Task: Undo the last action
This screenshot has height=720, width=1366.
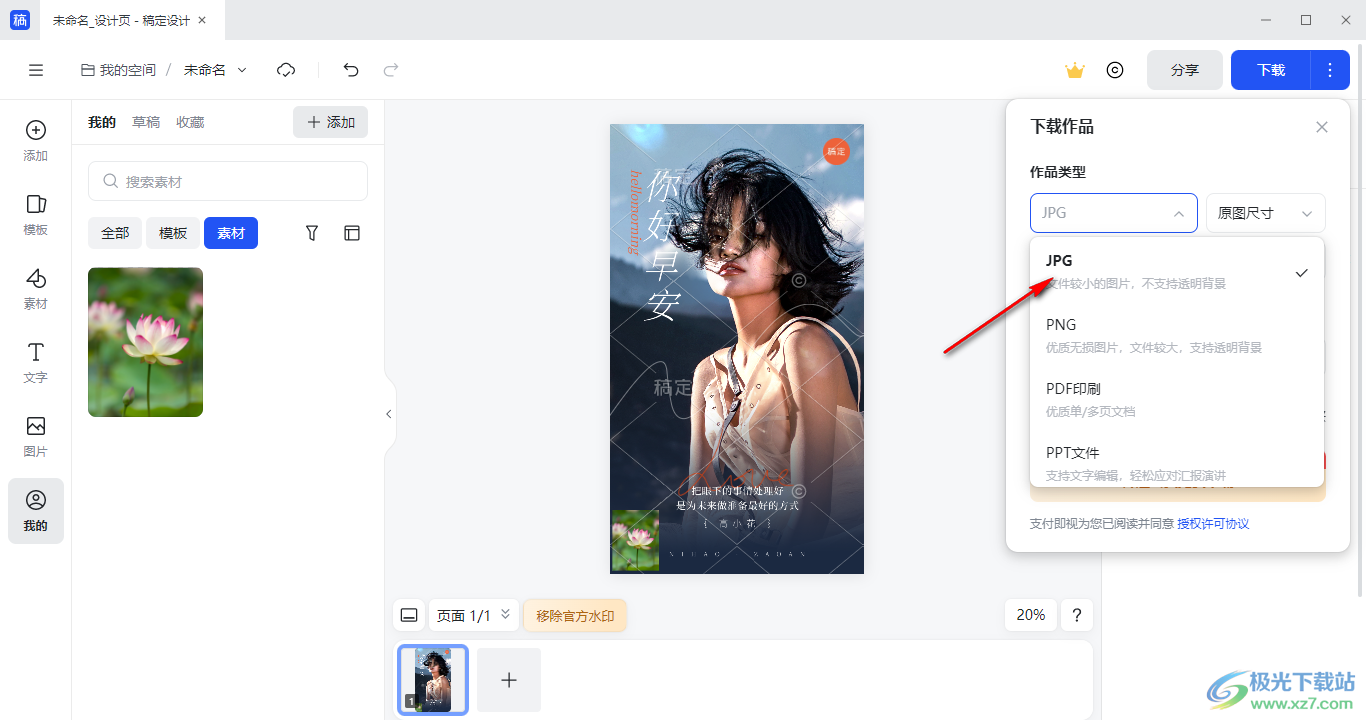Action: click(351, 70)
